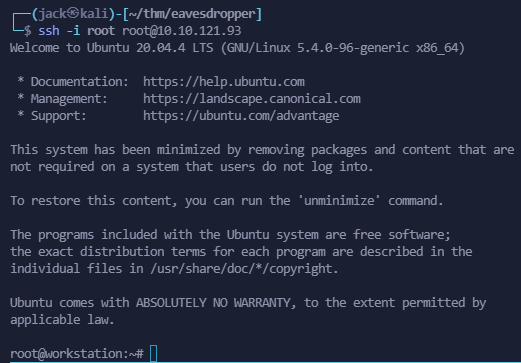Click the ~/thm/eavesdropper directory path

point(192,14)
